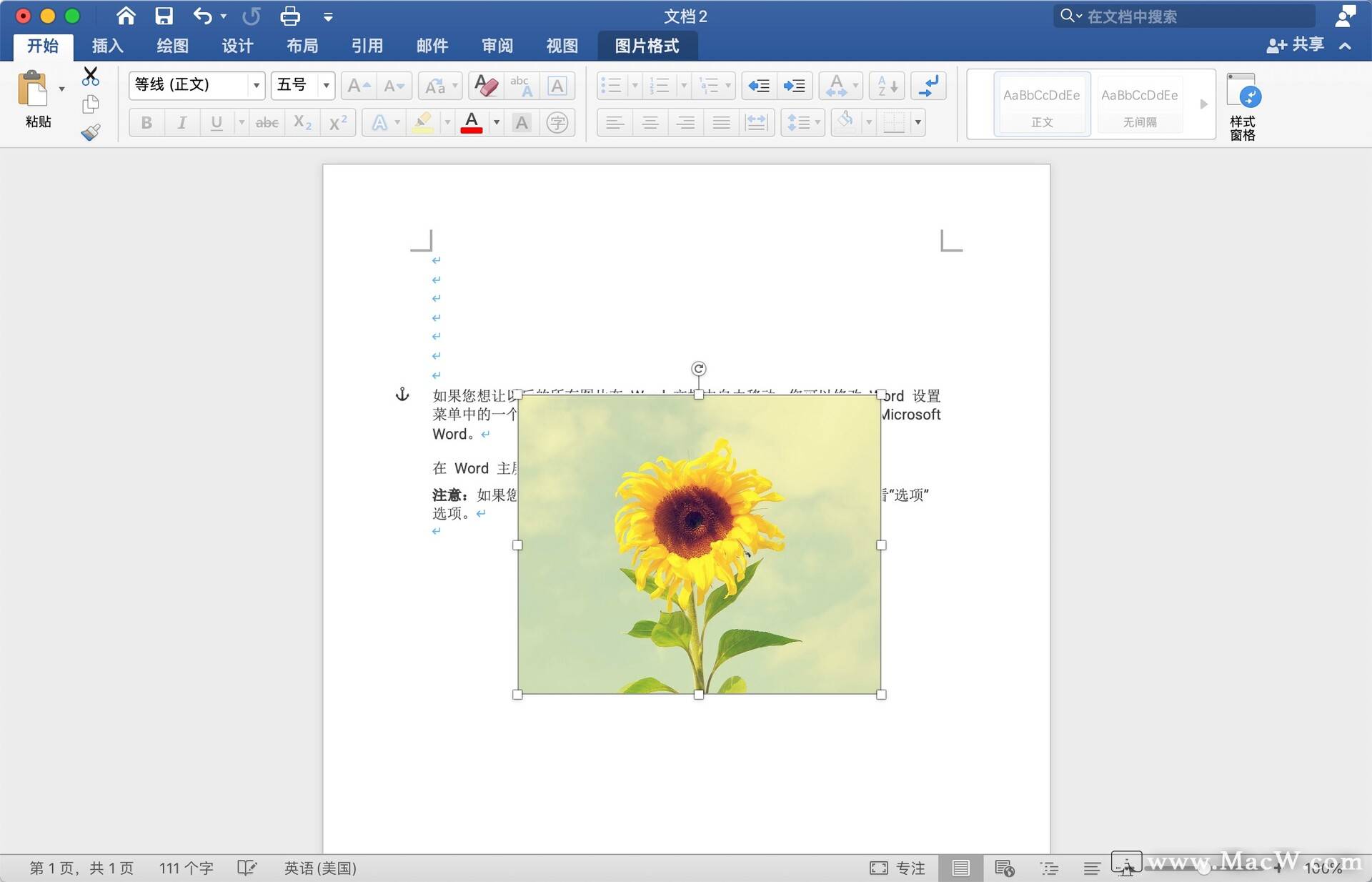The height and width of the screenshot is (882, 1372).
Task: Open the underline style dropdown
Action: [243, 122]
